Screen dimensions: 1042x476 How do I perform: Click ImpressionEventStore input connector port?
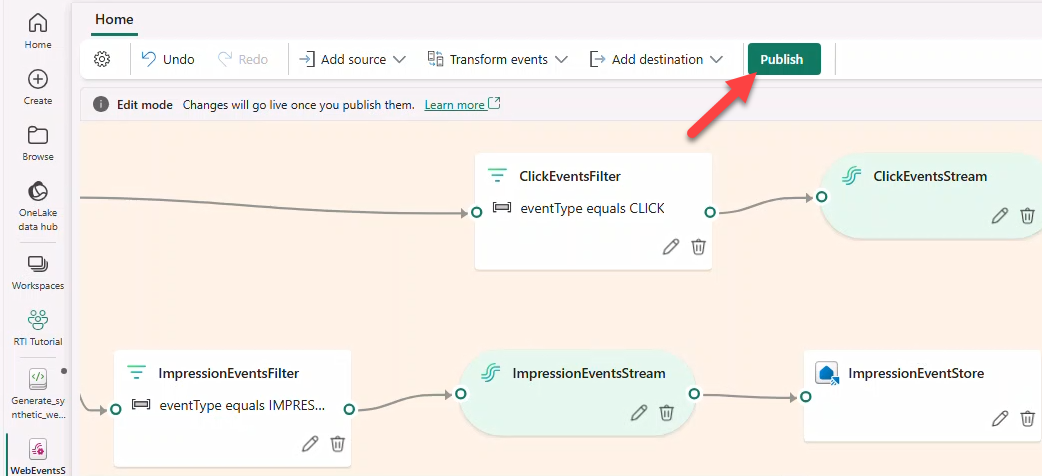(x=805, y=397)
